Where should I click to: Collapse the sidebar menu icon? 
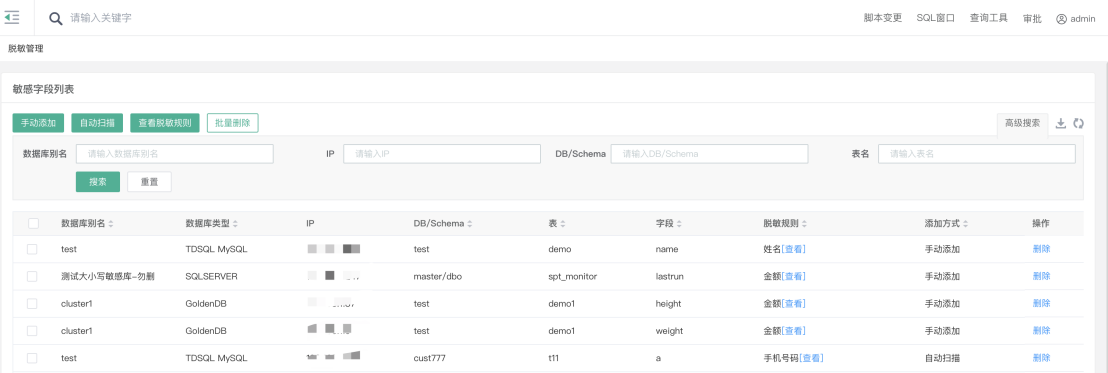[x=12, y=18]
